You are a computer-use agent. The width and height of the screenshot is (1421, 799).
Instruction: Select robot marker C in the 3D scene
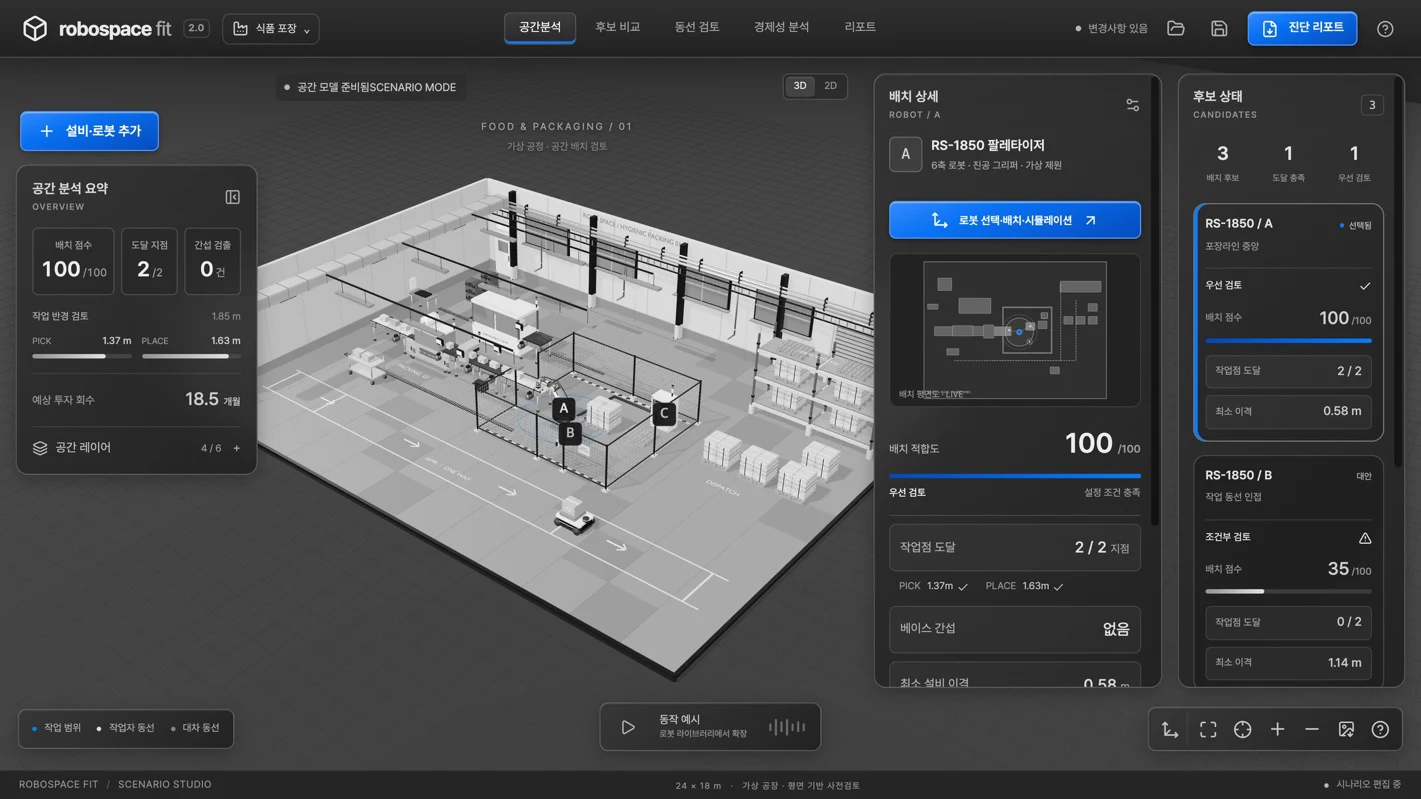click(x=664, y=413)
